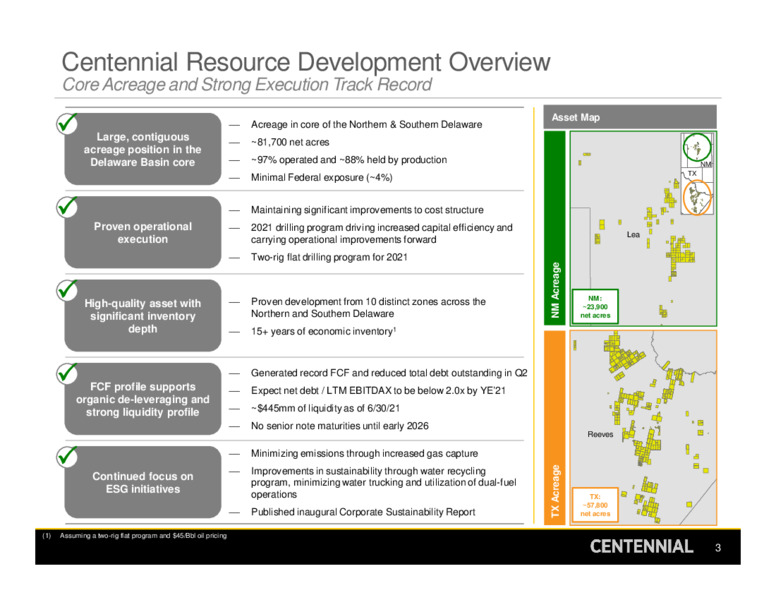
Task: Click the NM ~23,900 net acres callout
Action: point(595,306)
